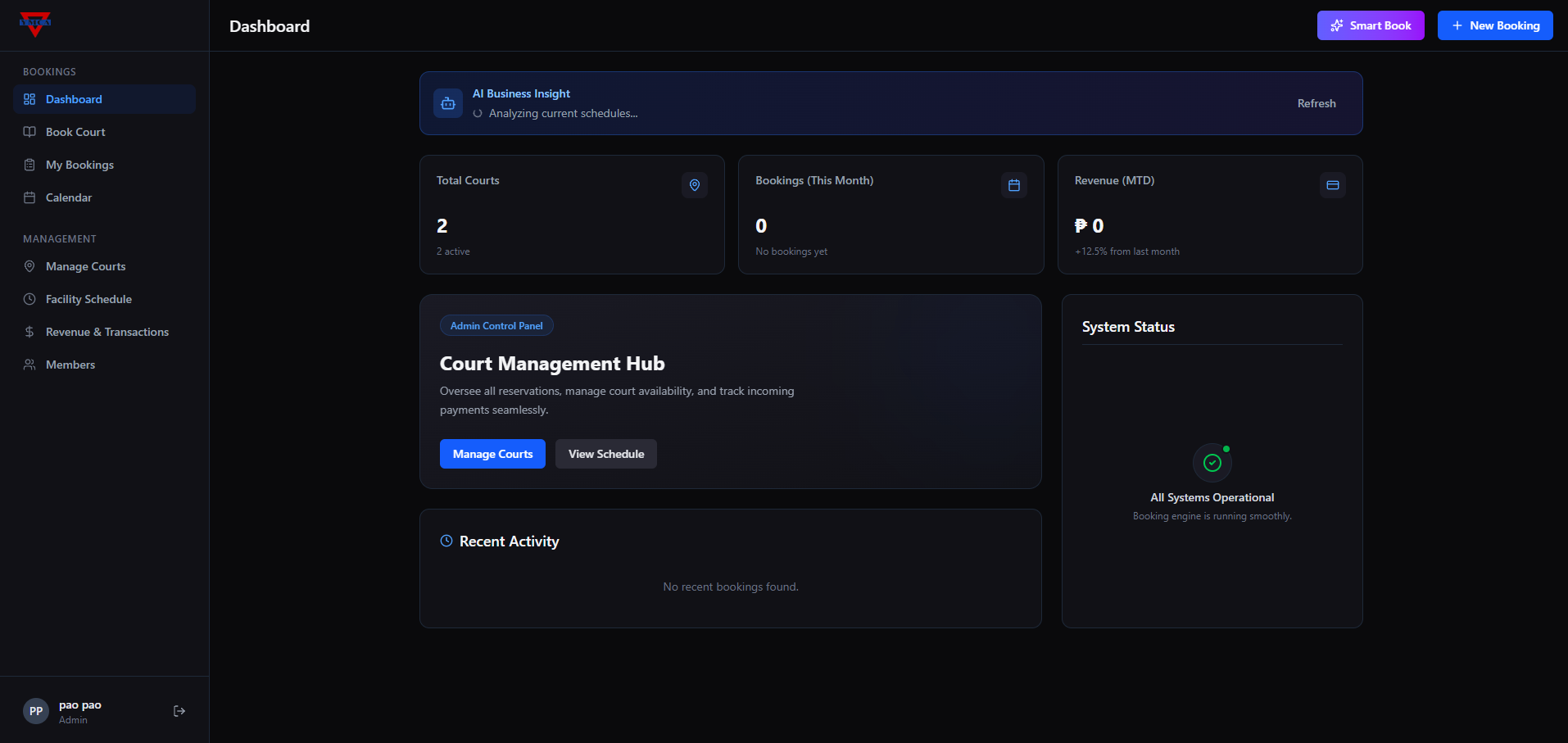This screenshot has width=1568, height=743.
Task: Open the Calendar sidebar item
Action: (104, 197)
